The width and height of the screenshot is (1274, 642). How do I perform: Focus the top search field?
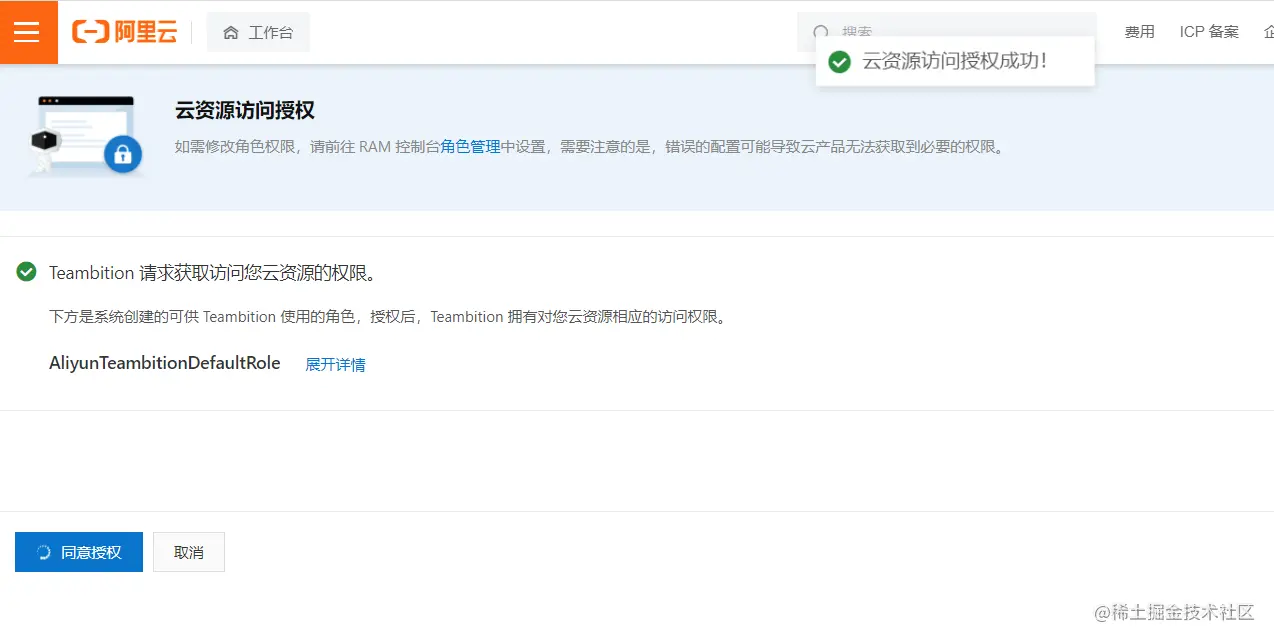pos(946,32)
